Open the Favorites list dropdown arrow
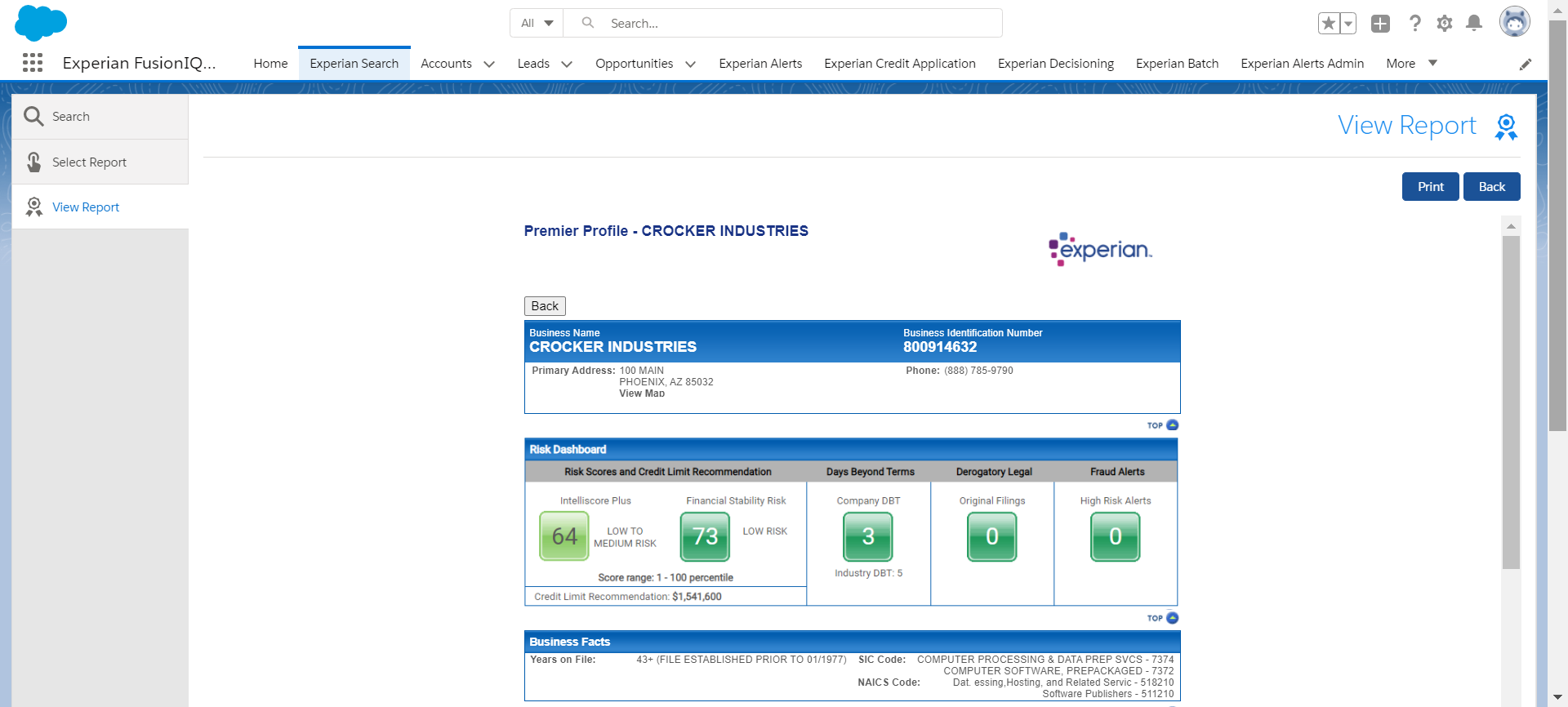This screenshot has width=1568, height=707. (1348, 24)
